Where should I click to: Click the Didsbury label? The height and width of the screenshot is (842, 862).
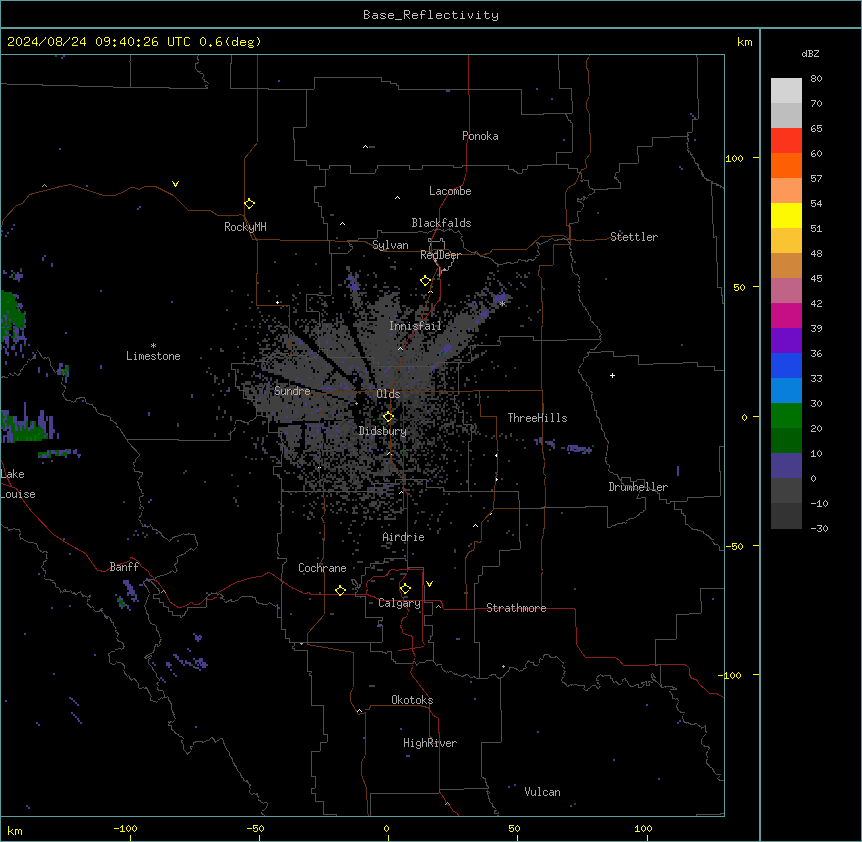(x=383, y=431)
